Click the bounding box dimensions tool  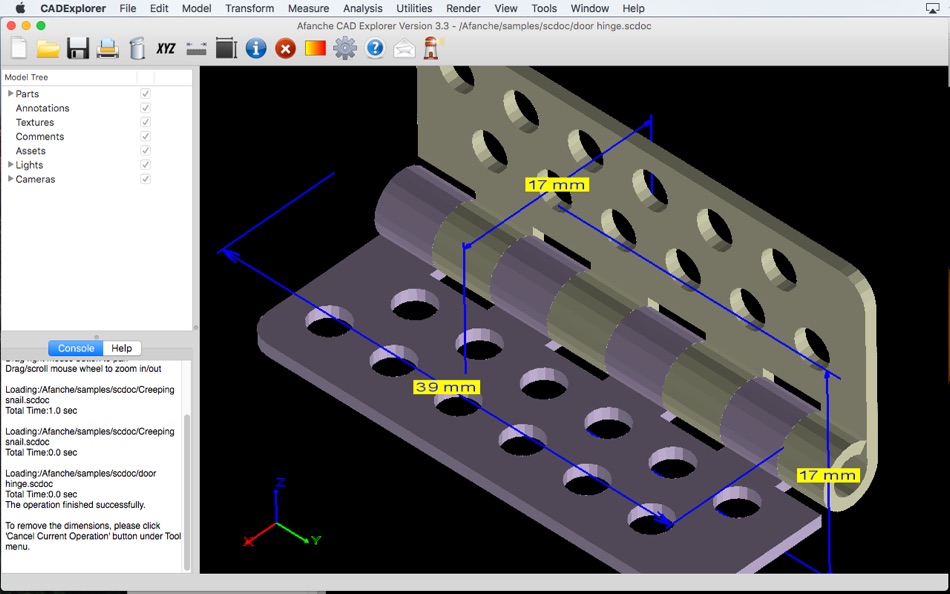[226, 48]
